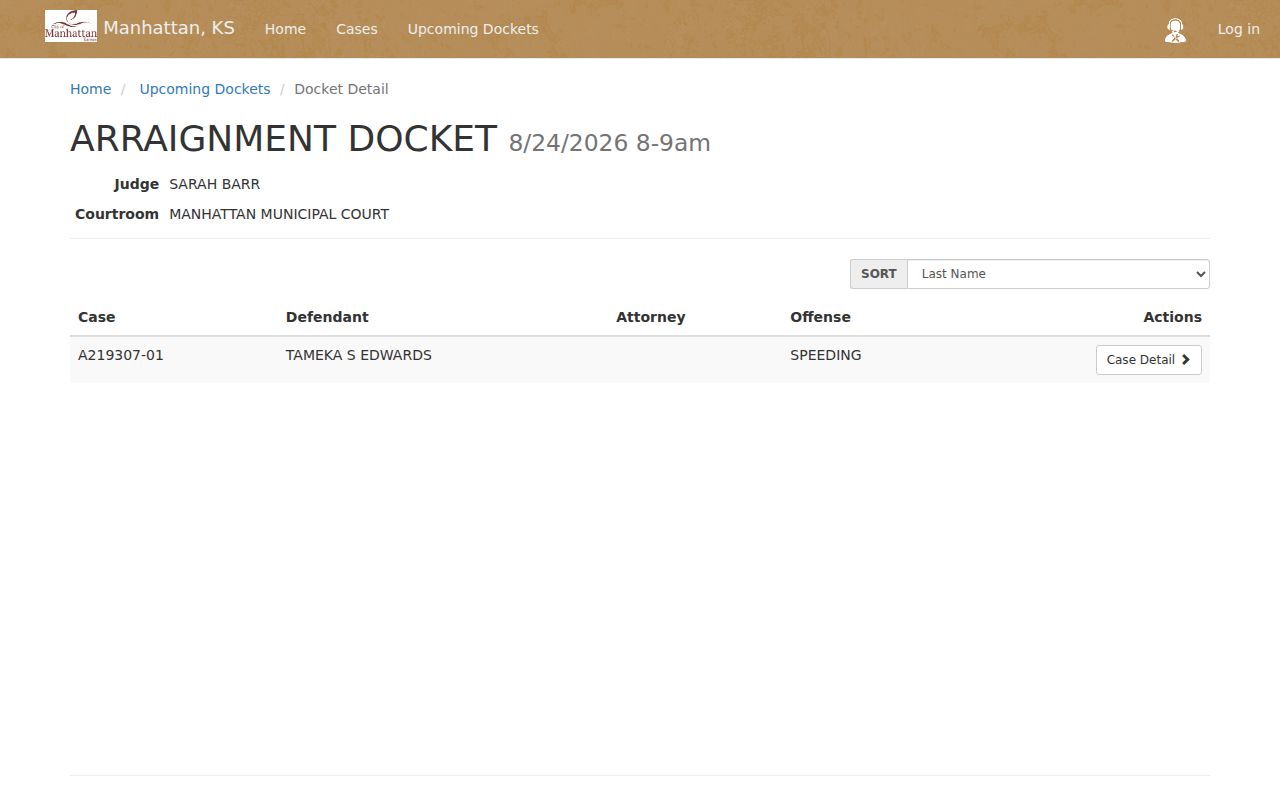
Task: Click Home in the breadcrumb trail
Action: click(x=90, y=89)
